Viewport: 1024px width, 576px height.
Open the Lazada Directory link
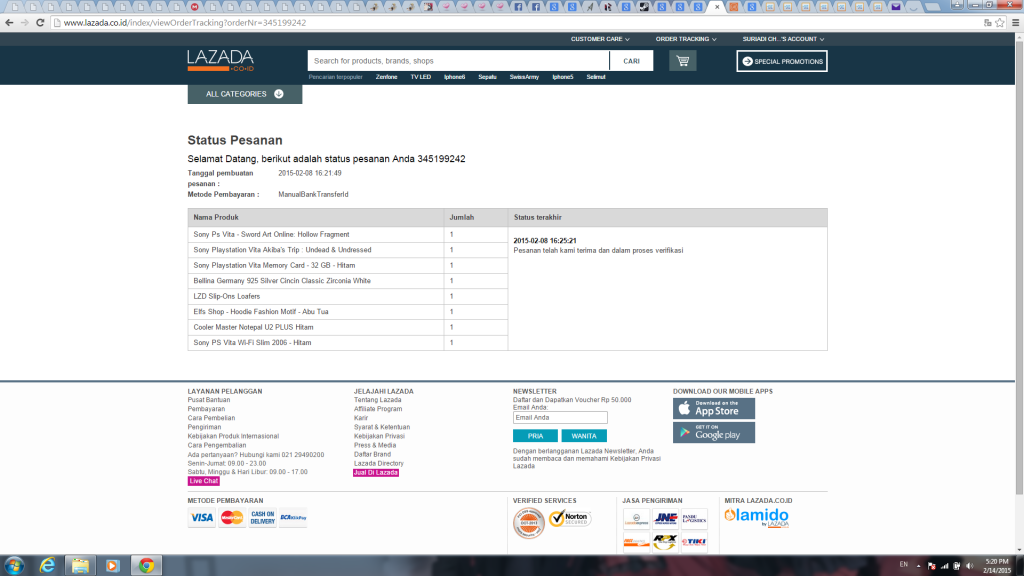point(379,464)
